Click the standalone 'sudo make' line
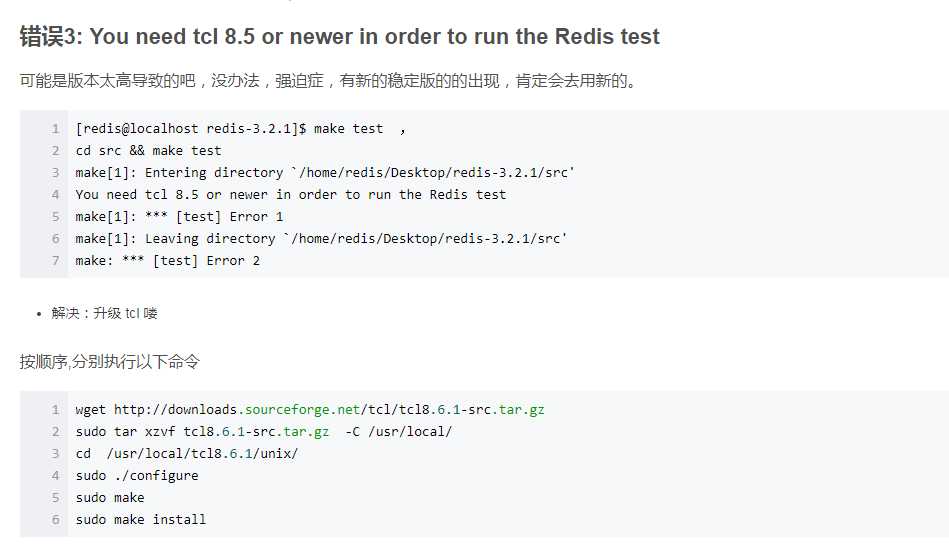Viewport: 949px width, 549px height. [110, 498]
